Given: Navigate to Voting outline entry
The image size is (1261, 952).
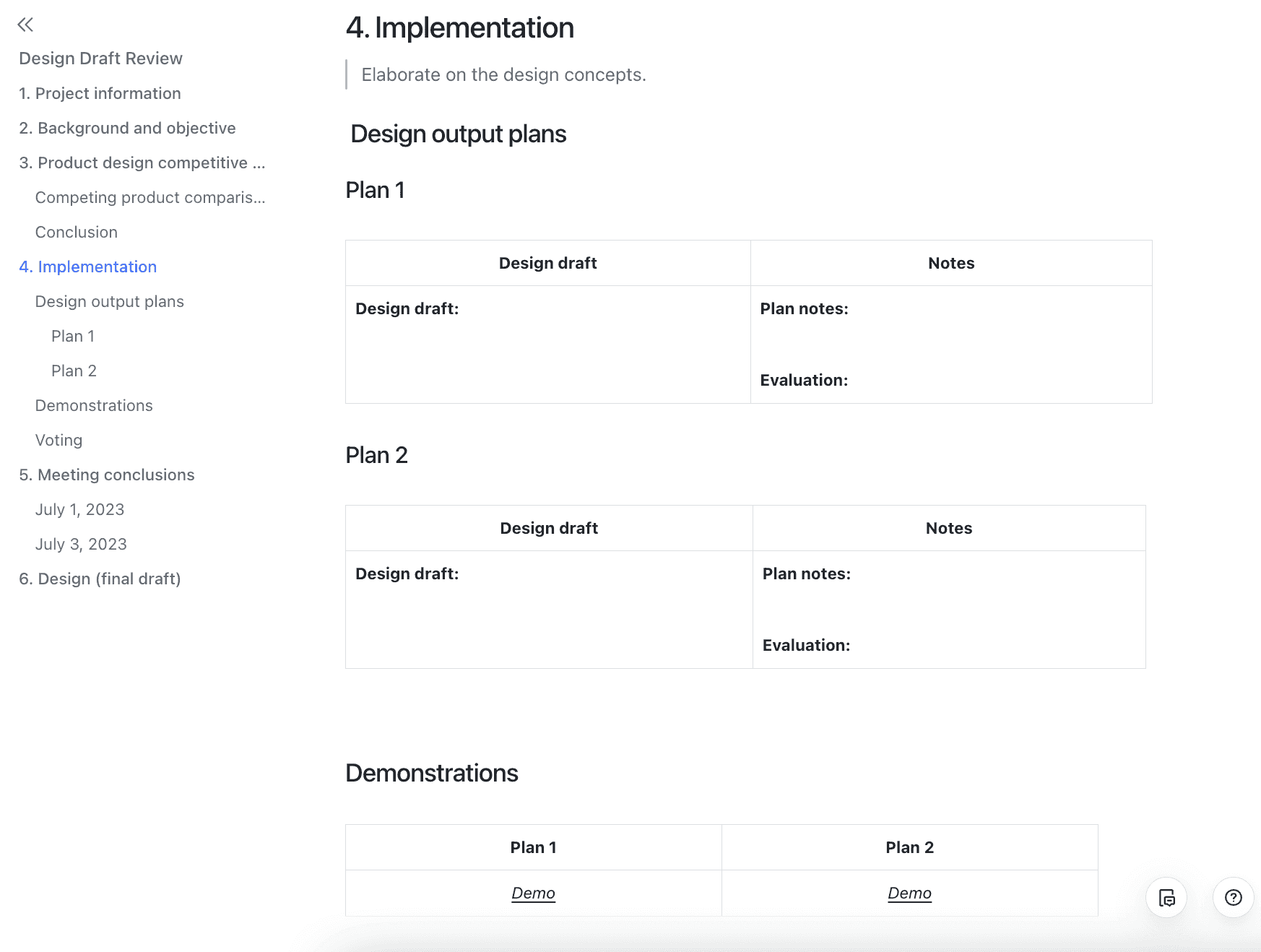Looking at the screenshot, I should (58, 440).
